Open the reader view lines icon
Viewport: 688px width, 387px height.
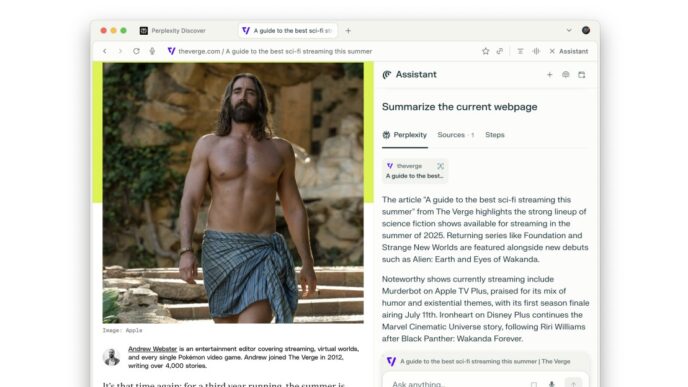coord(520,51)
